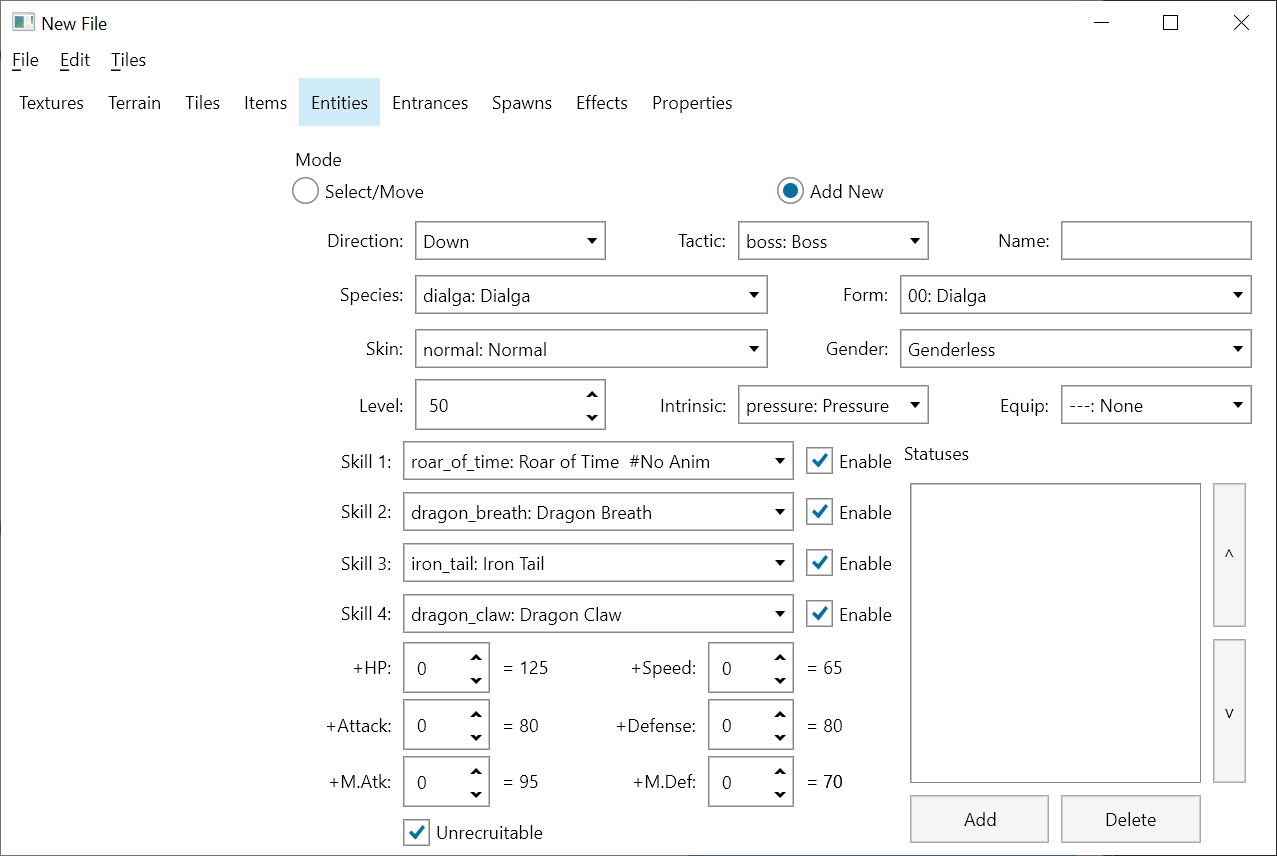Viewport: 1277px width, 856px height.
Task: Move status up with ^ button
Action: pos(1229,555)
